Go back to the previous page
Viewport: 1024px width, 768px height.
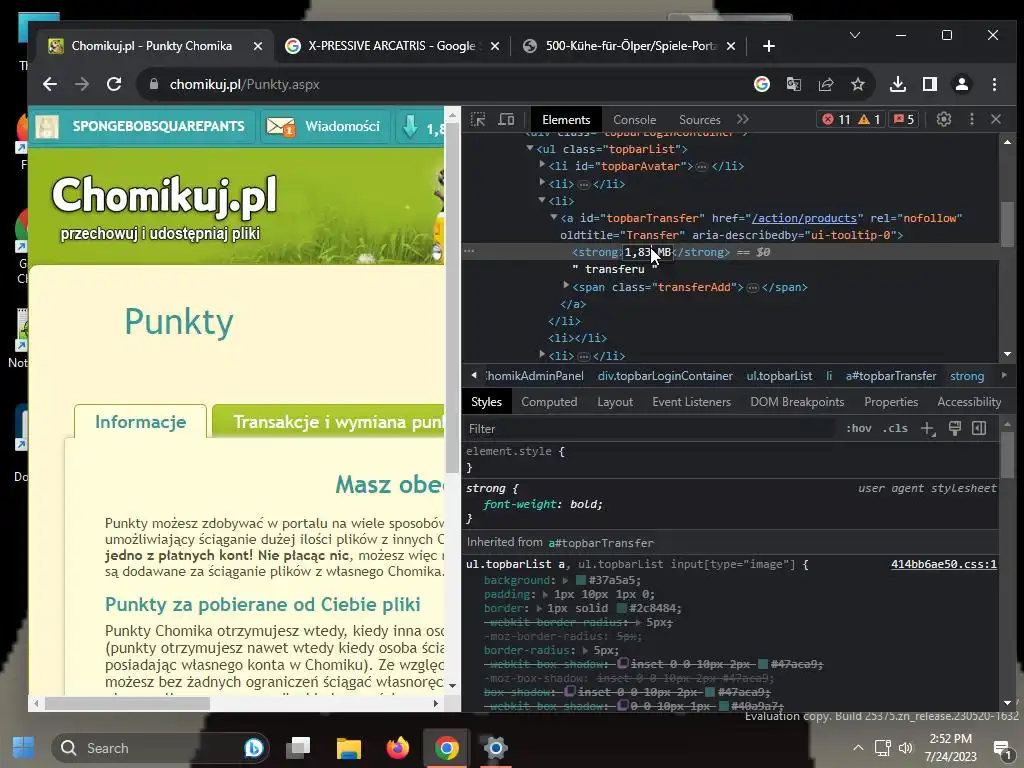[50, 84]
